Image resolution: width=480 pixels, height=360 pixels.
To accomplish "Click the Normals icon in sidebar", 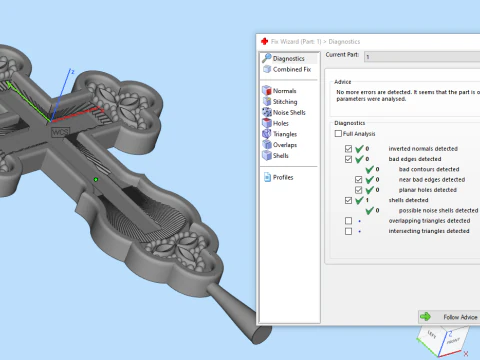I will 267,90.
